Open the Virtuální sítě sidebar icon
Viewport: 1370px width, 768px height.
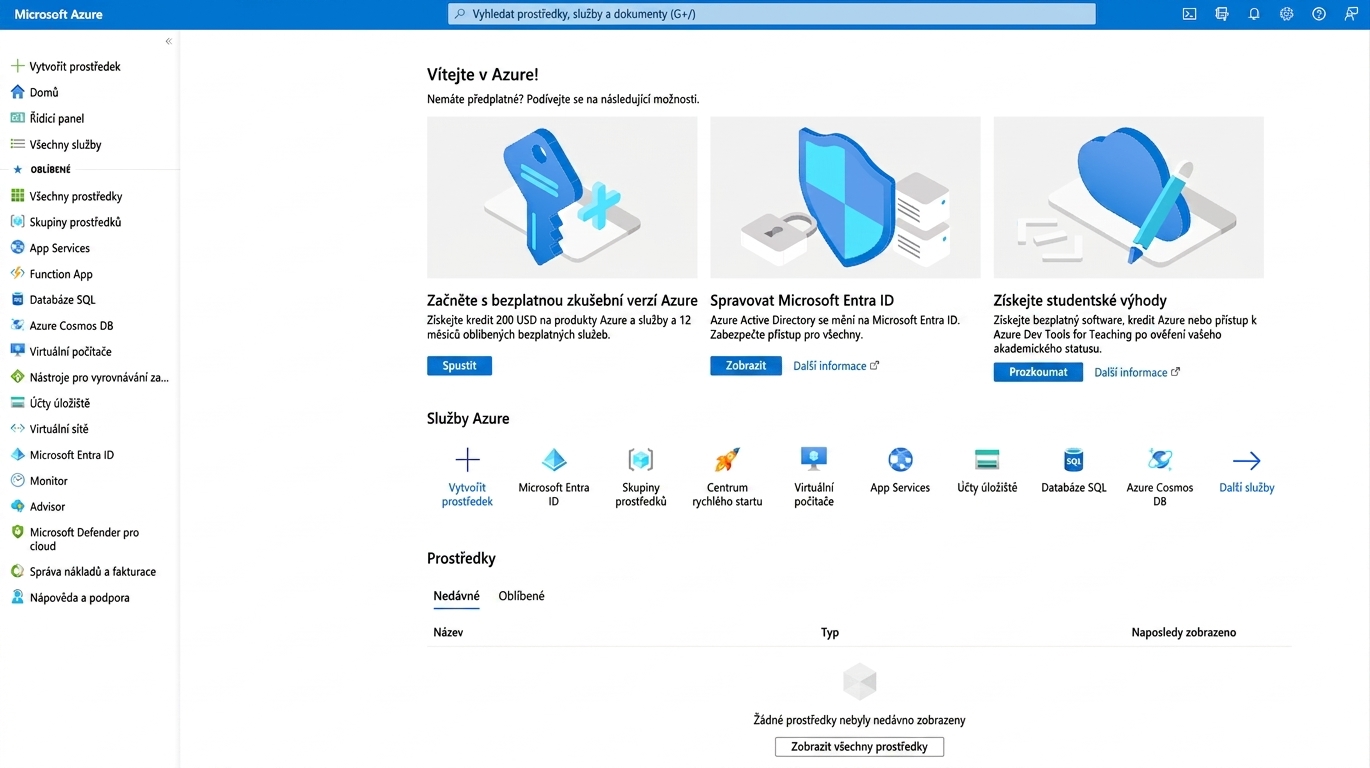point(17,429)
